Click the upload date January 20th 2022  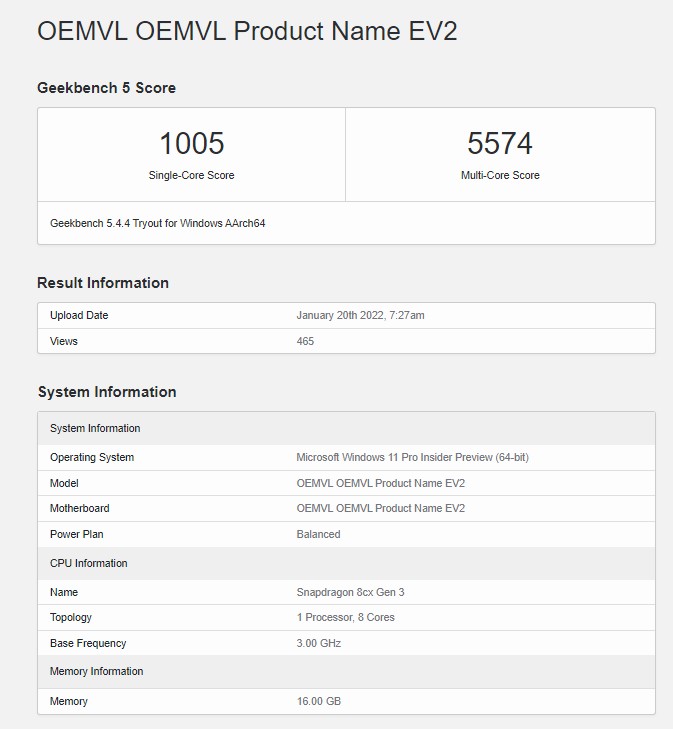pyautogui.click(x=360, y=315)
